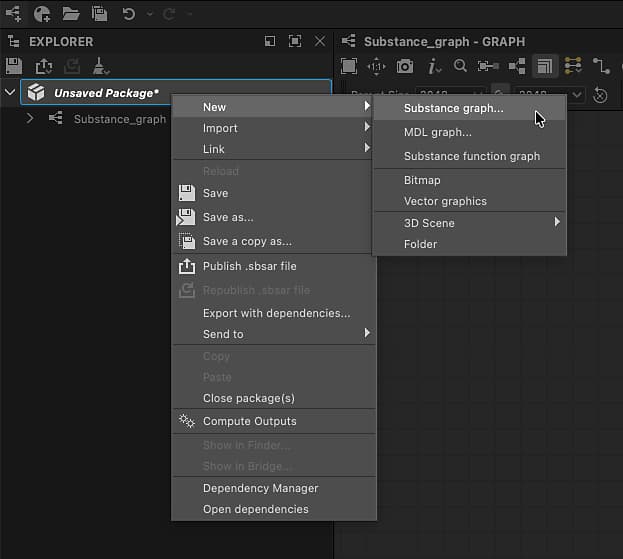Click the magnifier search icon in graph toolbar
The width and height of the screenshot is (623, 559).
460,66
